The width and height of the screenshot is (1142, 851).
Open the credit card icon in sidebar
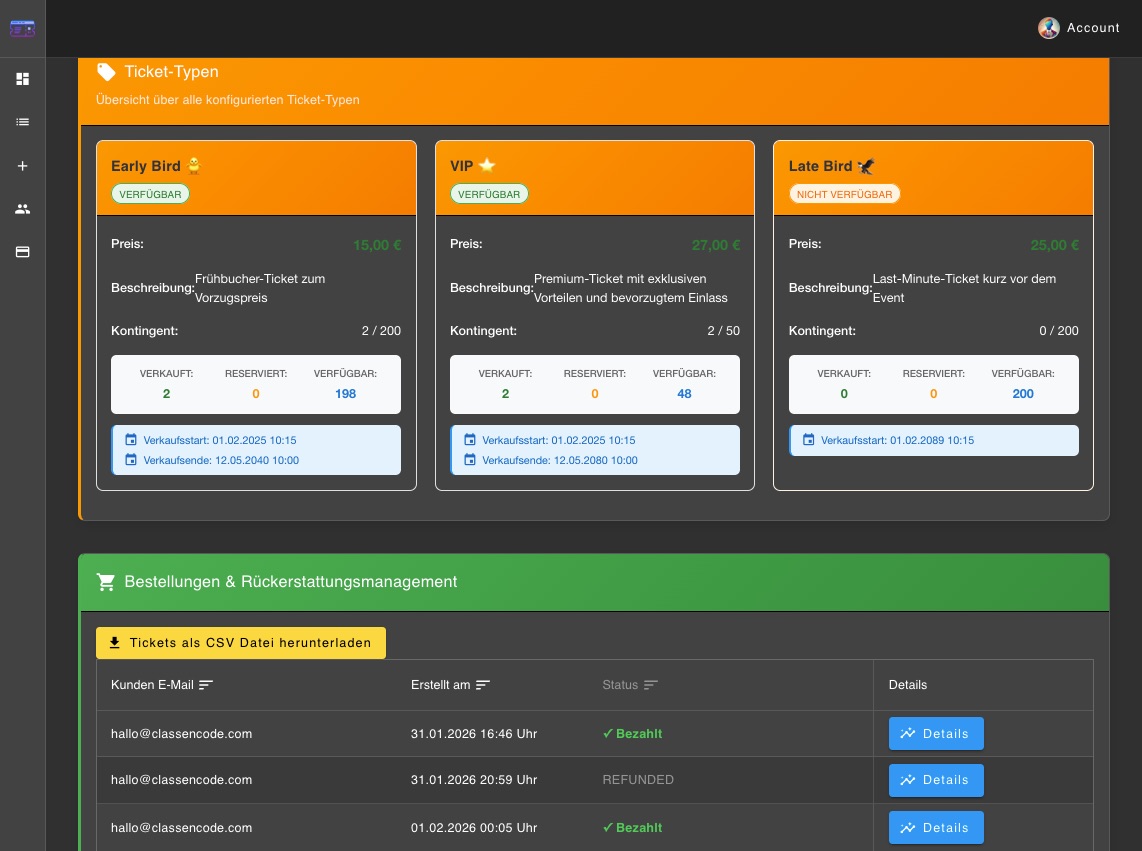pyautogui.click(x=22, y=252)
